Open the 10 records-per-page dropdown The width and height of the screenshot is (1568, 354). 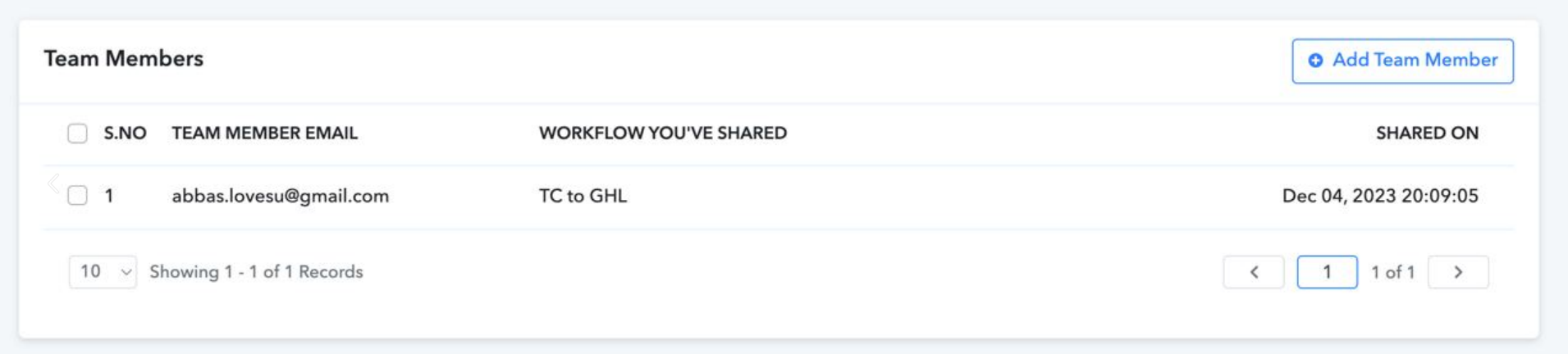[103, 272]
